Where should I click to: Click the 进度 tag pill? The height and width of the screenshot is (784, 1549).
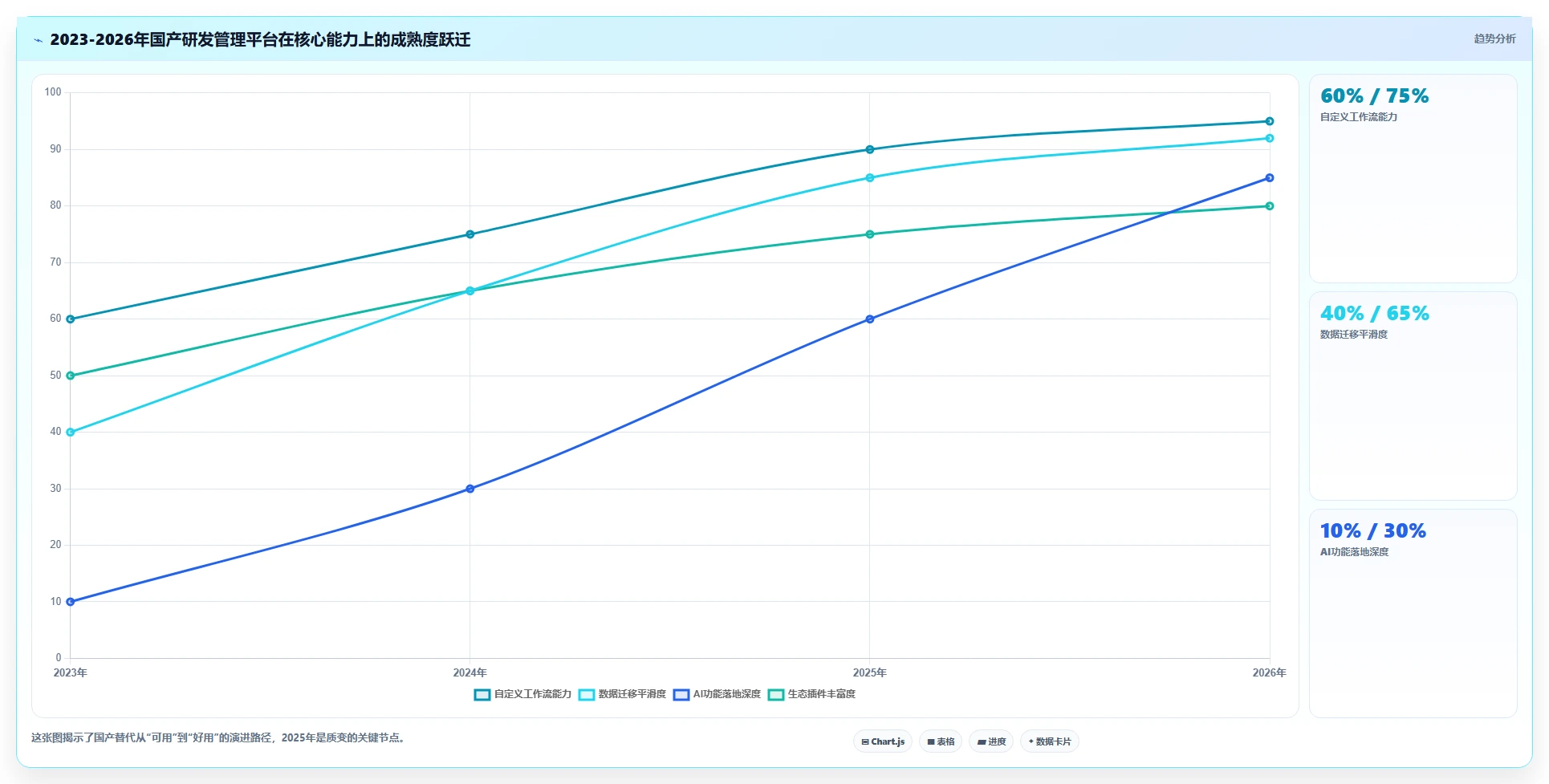(991, 741)
